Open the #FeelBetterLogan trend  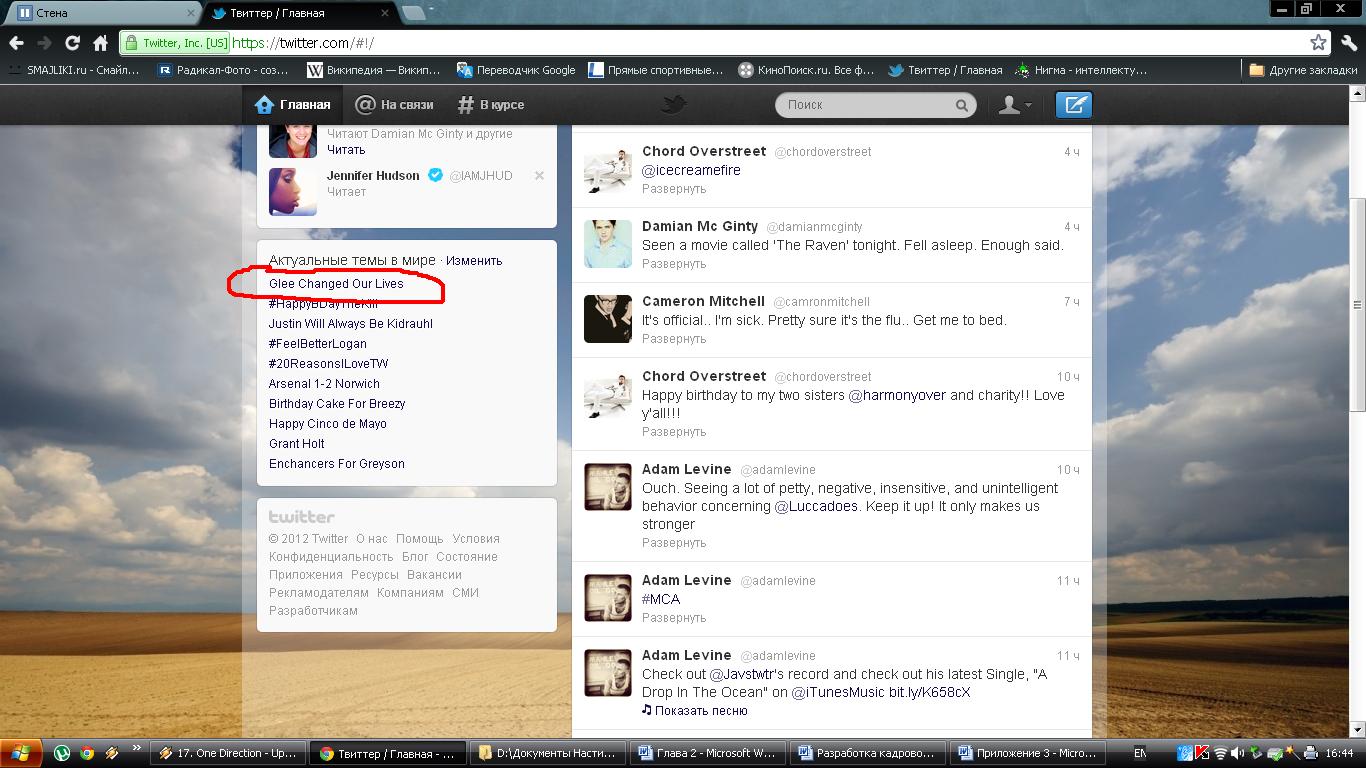(318, 344)
